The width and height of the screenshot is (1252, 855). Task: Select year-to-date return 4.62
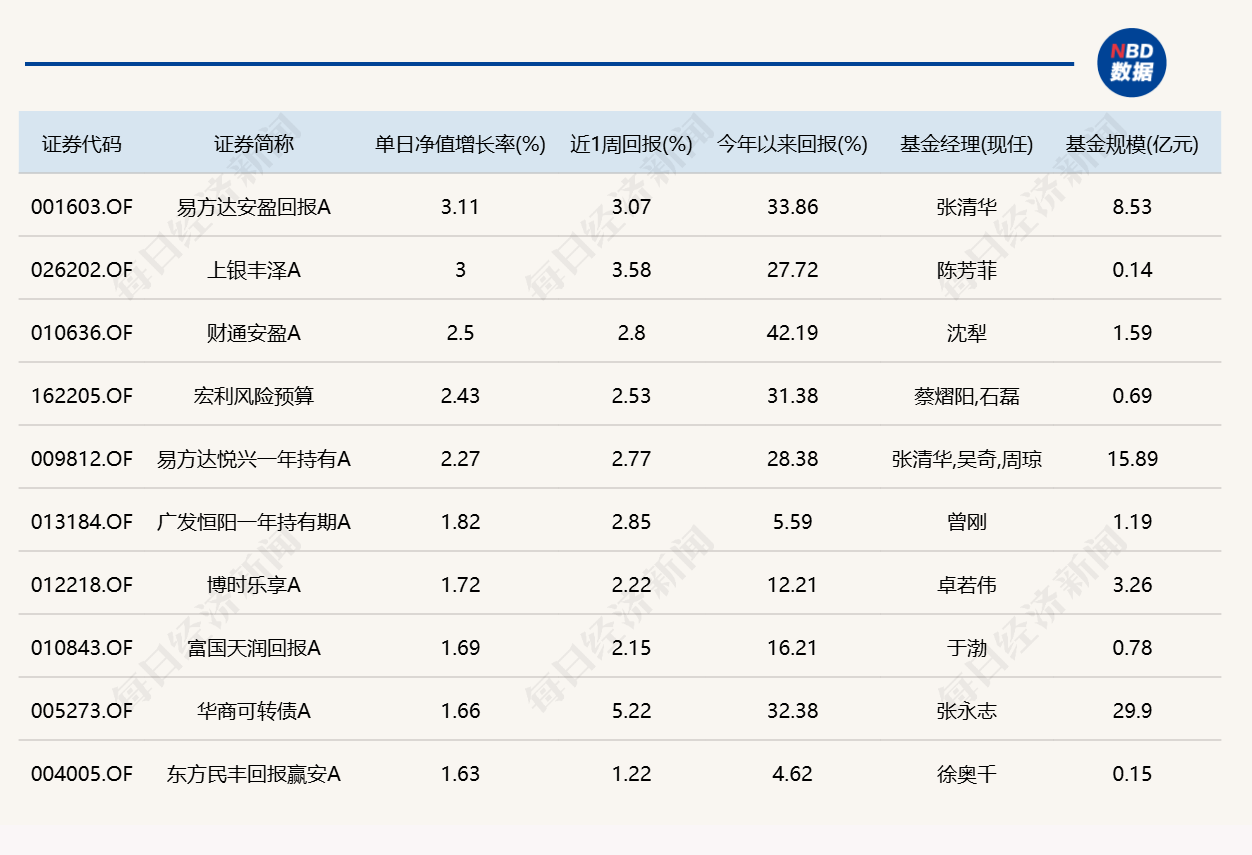[x=792, y=774]
